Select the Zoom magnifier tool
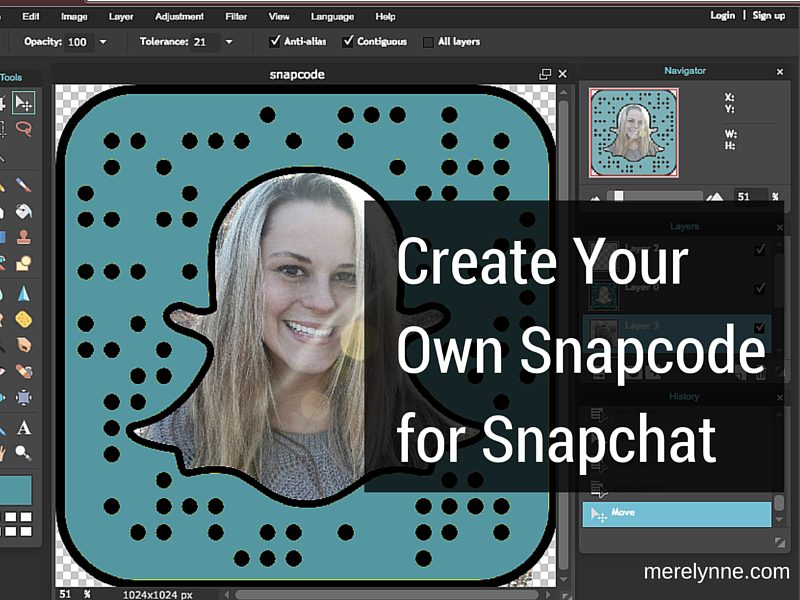Viewport: 800px width, 600px height. coord(23,453)
